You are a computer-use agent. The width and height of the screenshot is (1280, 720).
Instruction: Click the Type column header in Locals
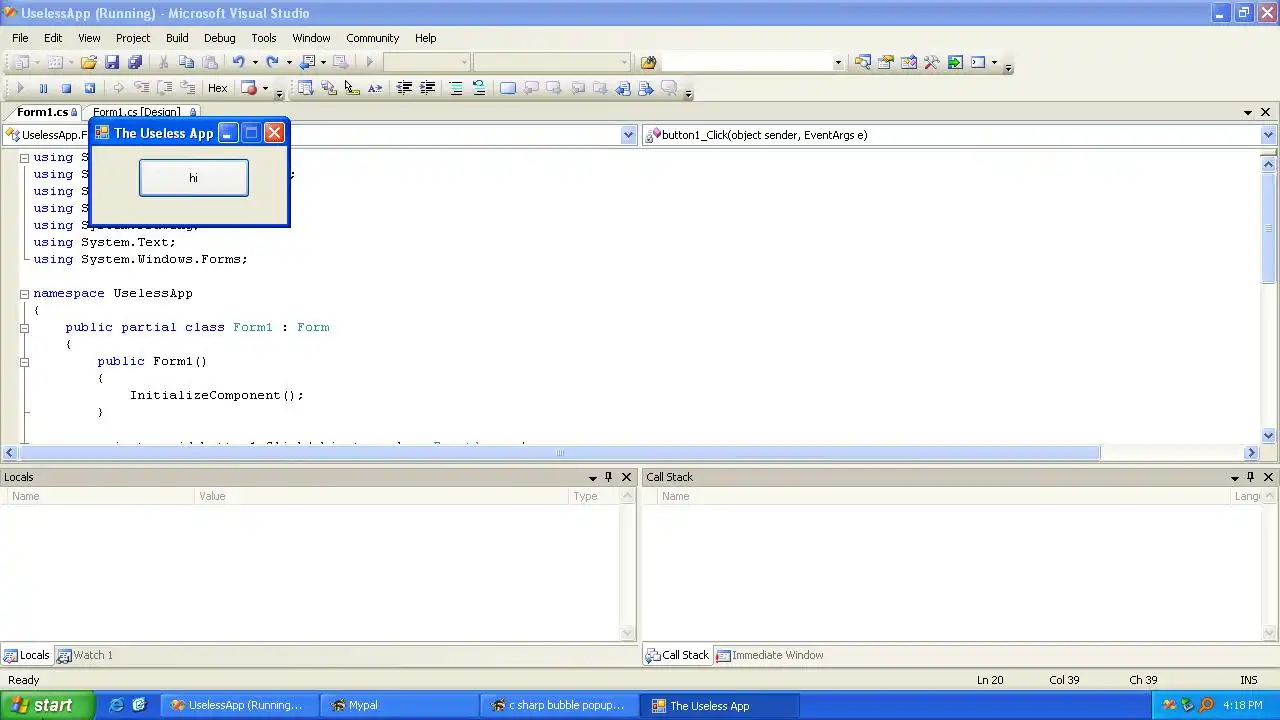click(x=594, y=496)
